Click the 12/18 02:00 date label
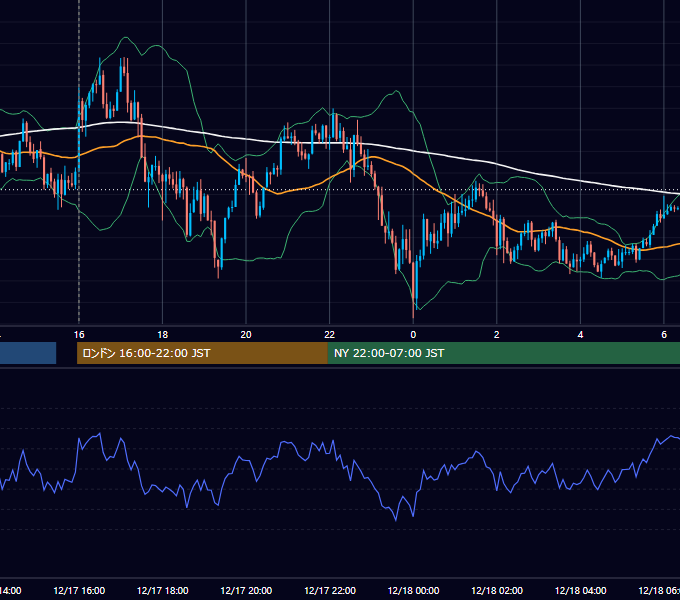 [497, 590]
